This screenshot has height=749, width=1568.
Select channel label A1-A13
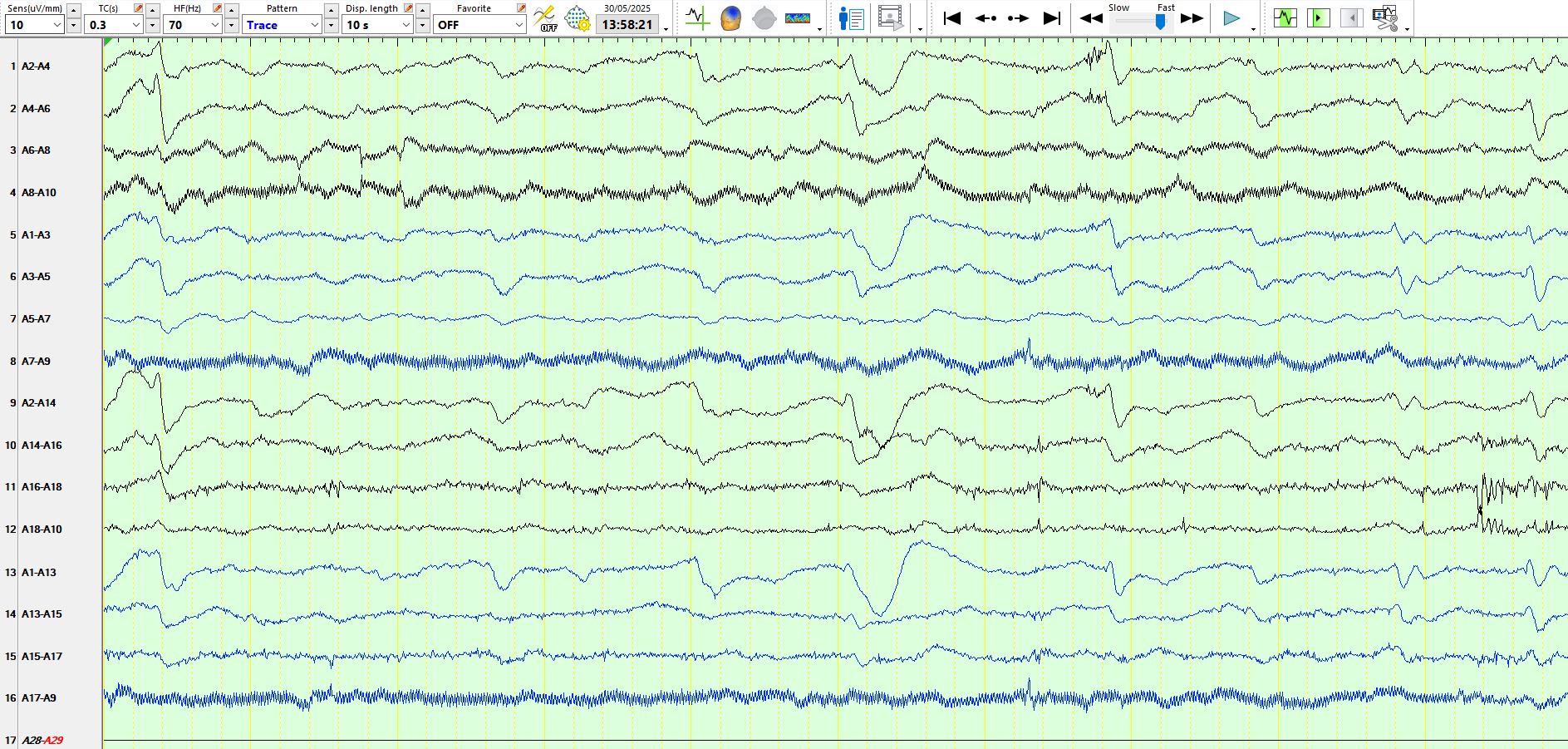click(39, 572)
